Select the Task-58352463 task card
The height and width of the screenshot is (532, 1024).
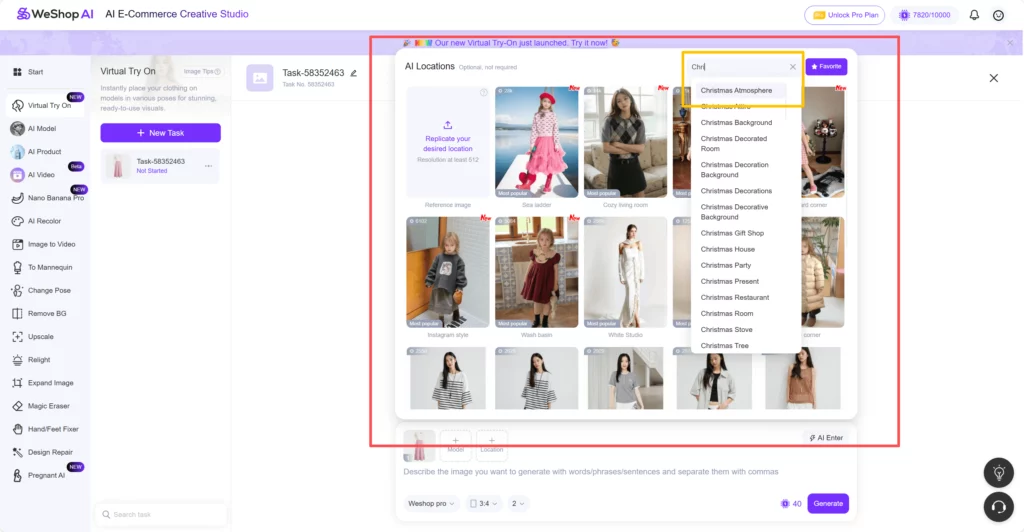(x=160, y=166)
